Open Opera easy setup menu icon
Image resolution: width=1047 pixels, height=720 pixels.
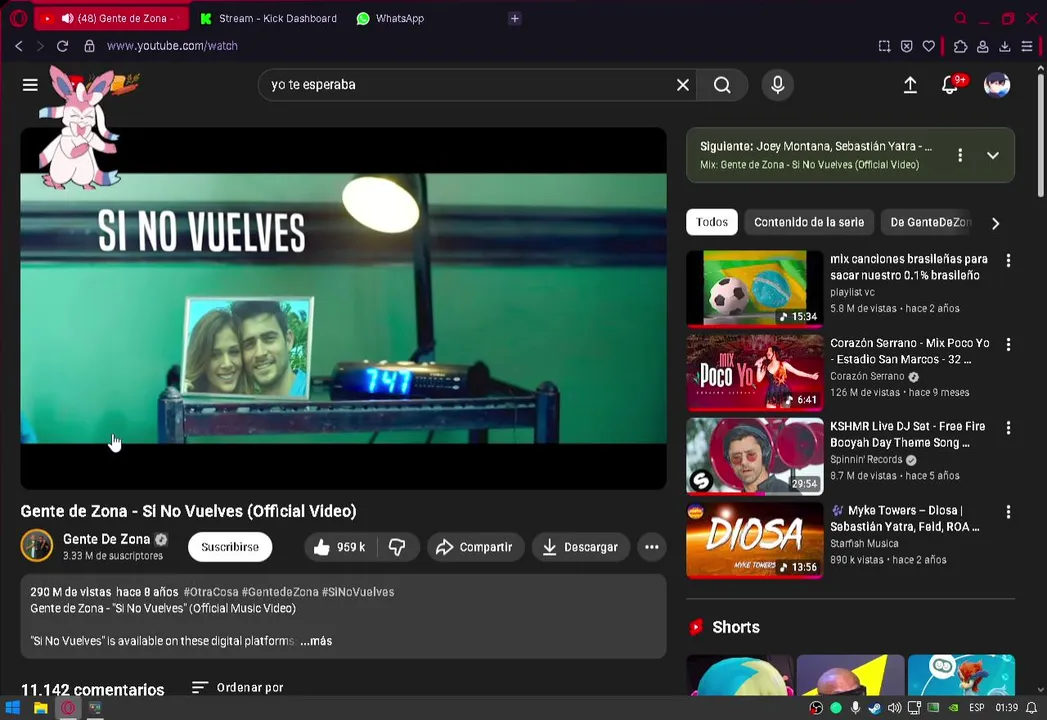(1026, 46)
